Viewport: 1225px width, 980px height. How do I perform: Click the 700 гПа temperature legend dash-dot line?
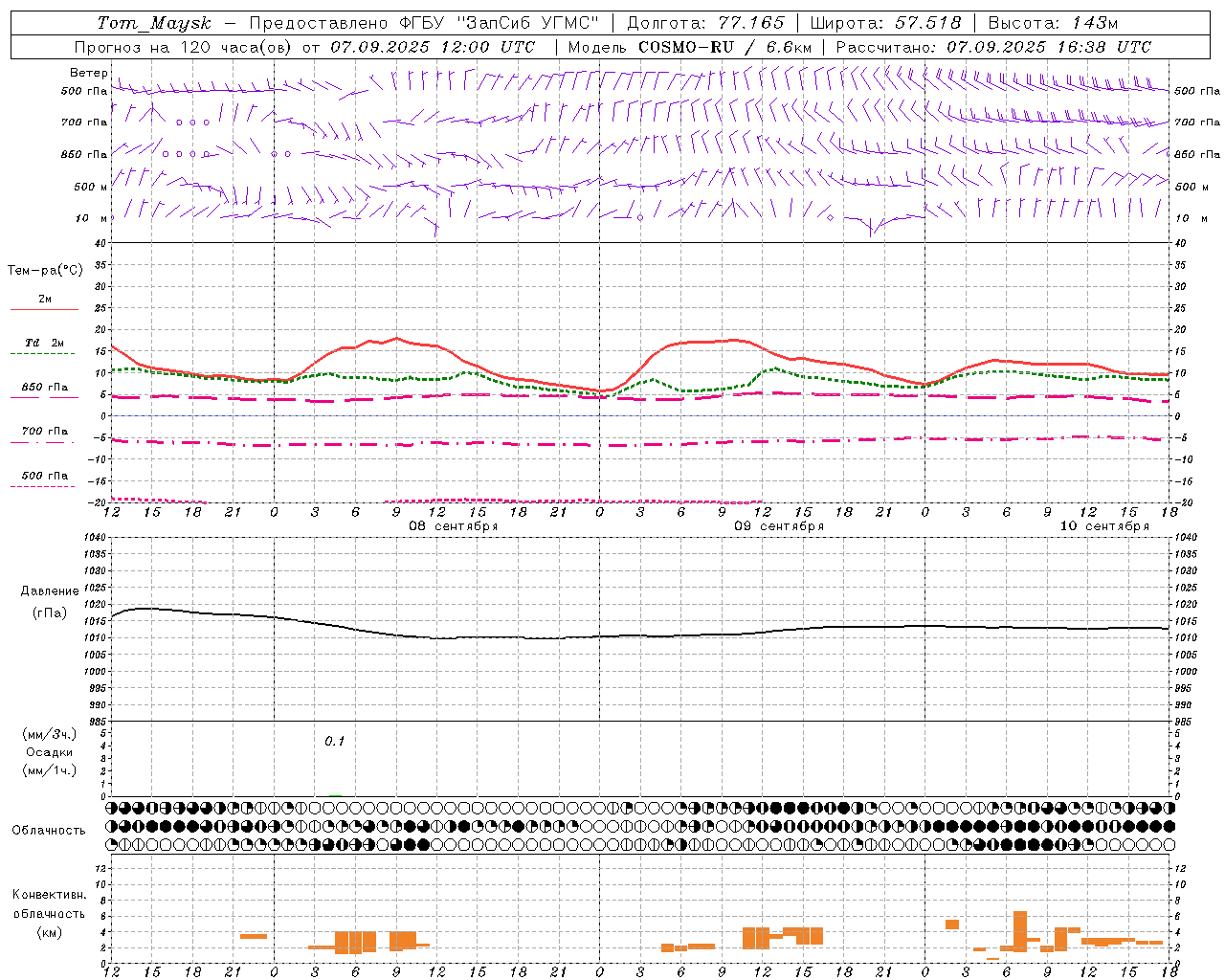42,443
